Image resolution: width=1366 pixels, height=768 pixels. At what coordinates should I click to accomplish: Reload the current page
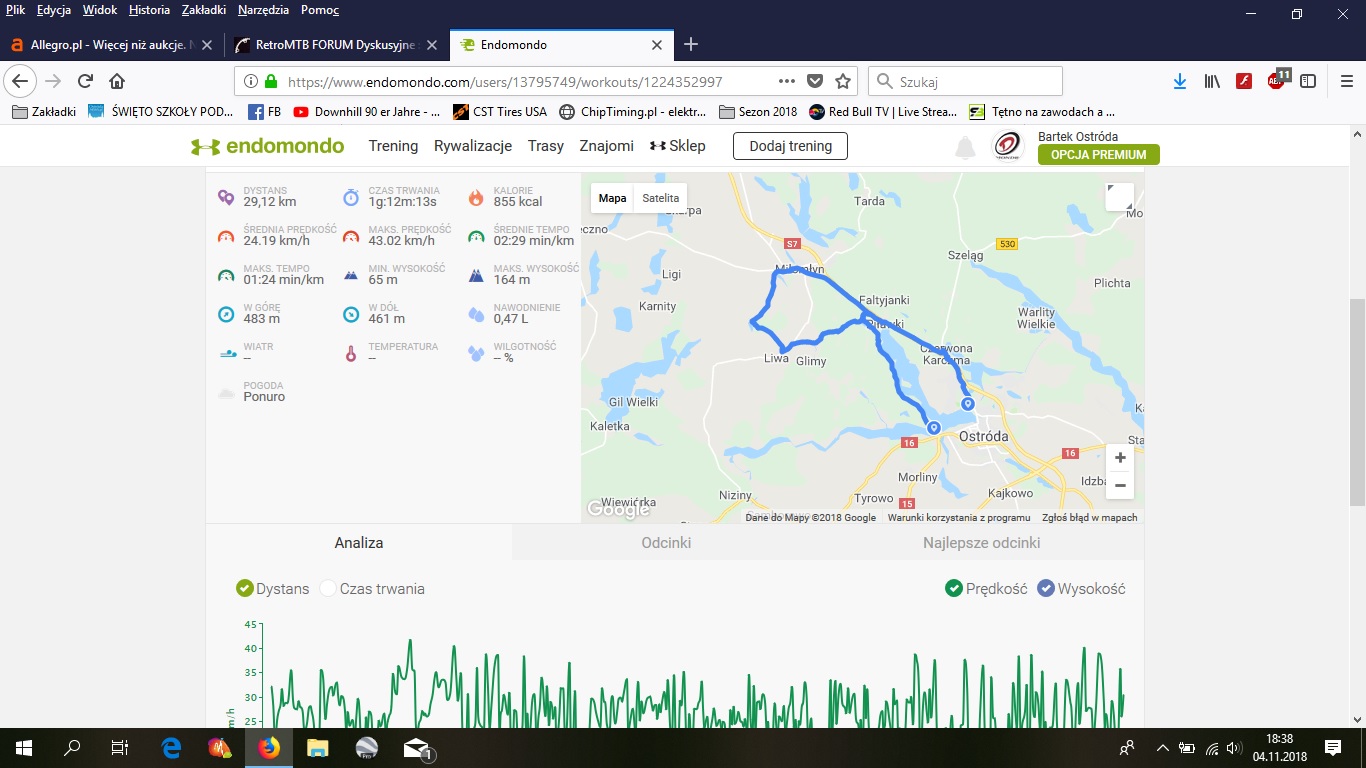tap(86, 82)
